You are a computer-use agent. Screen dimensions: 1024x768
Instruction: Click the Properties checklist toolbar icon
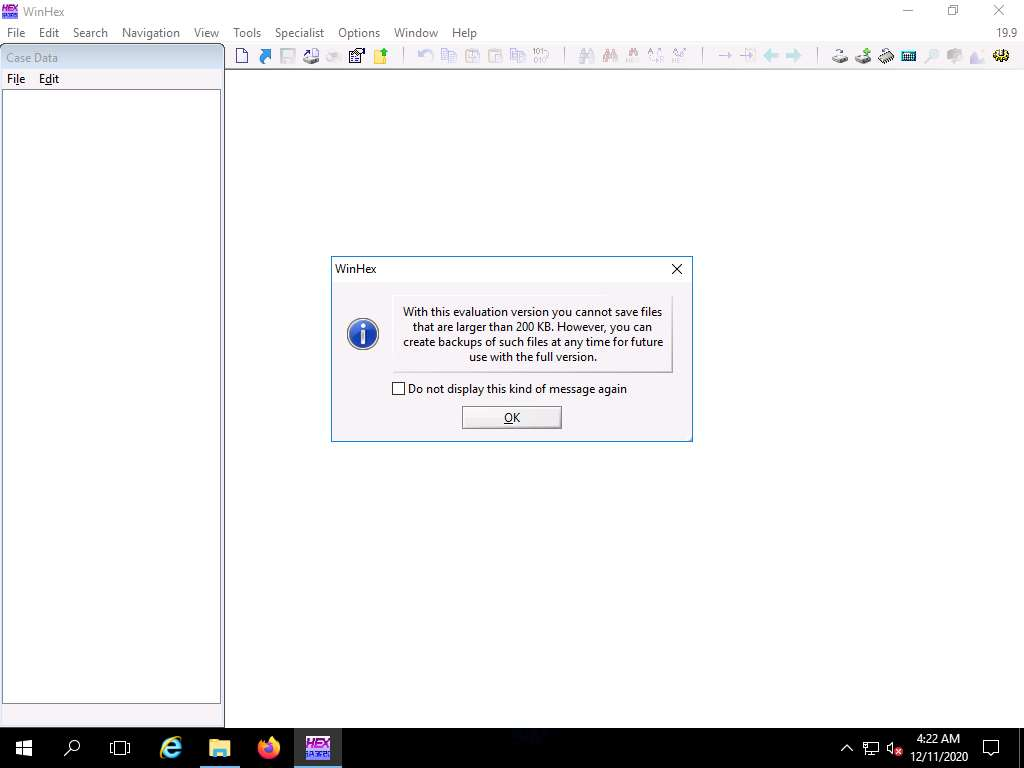356,56
